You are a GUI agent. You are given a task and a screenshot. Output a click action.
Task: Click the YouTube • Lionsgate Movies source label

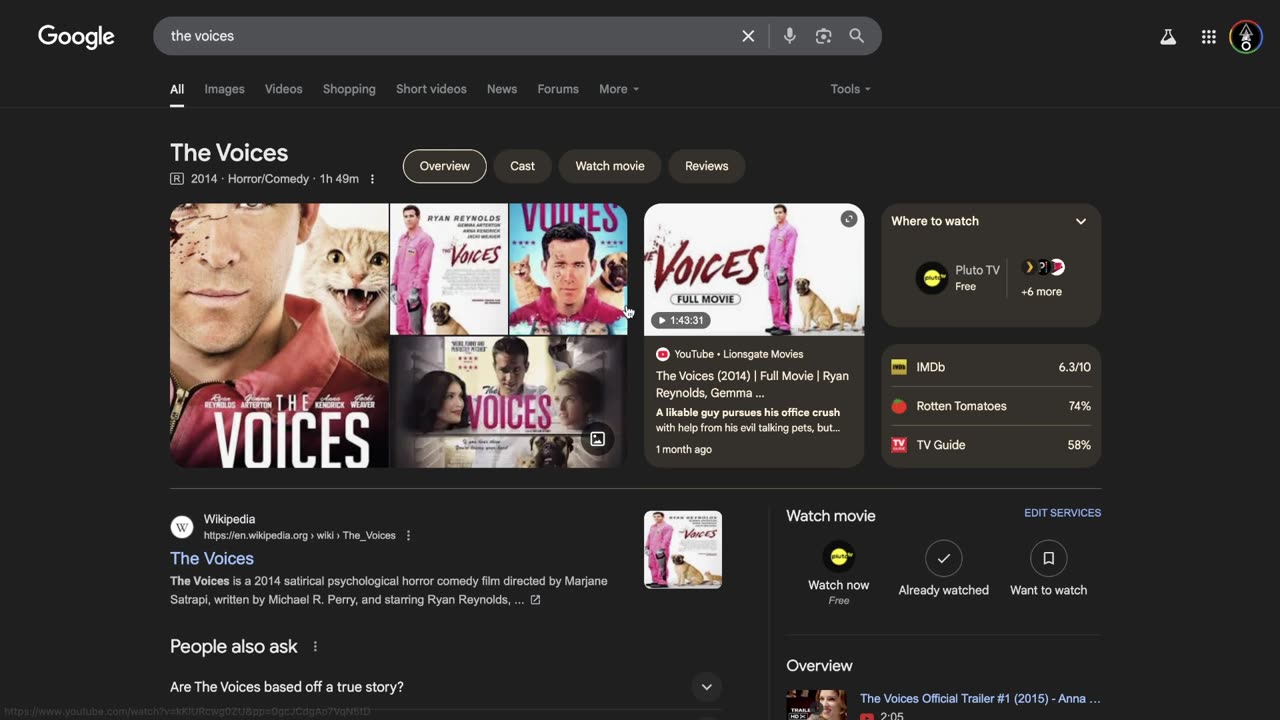point(738,354)
